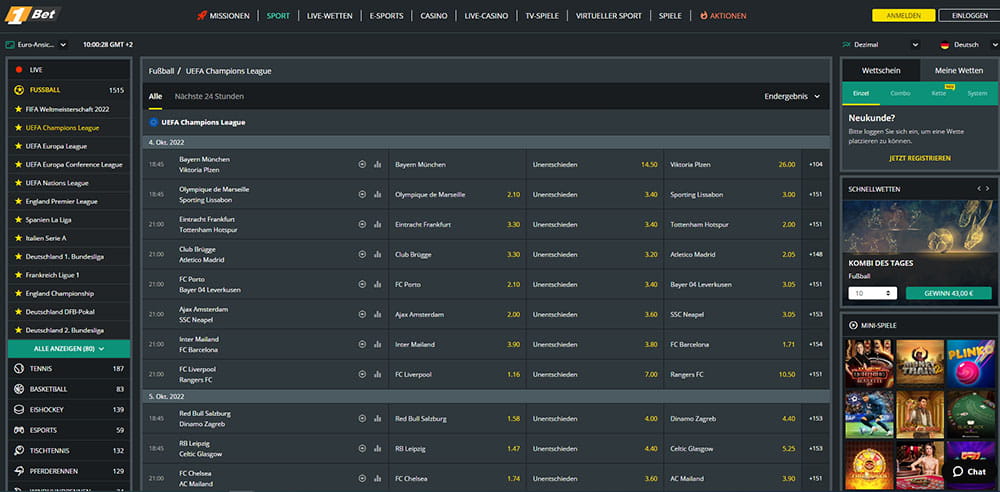Click the Tennis icon in sidebar
The height and width of the screenshot is (492, 1000).
coord(18,369)
